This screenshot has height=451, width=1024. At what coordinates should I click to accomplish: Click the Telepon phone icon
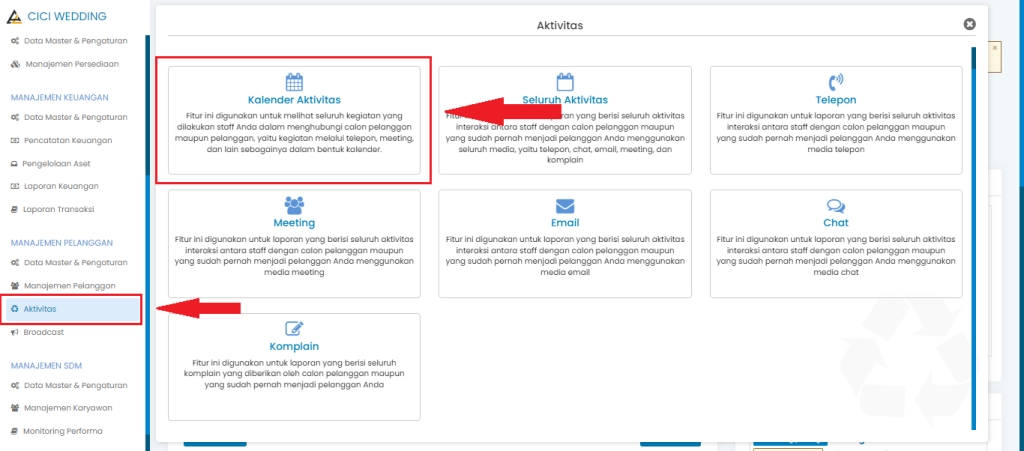tap(836, 82)
